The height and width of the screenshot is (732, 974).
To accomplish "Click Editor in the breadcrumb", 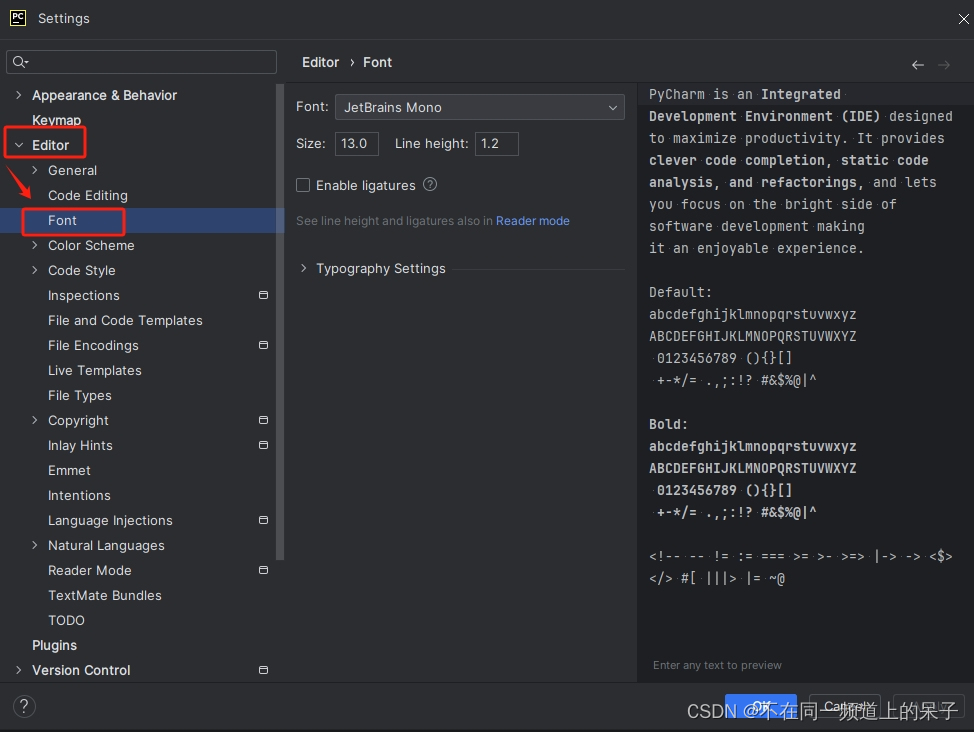I will (321, 62).
